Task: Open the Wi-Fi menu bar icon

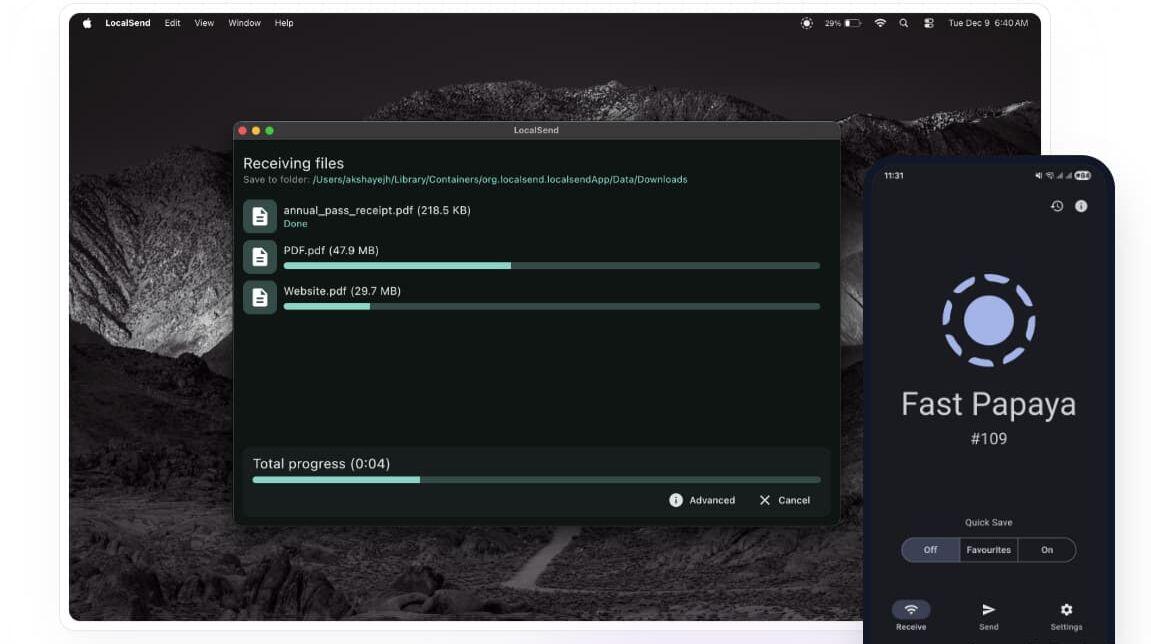Action: [x=880, y=23]
